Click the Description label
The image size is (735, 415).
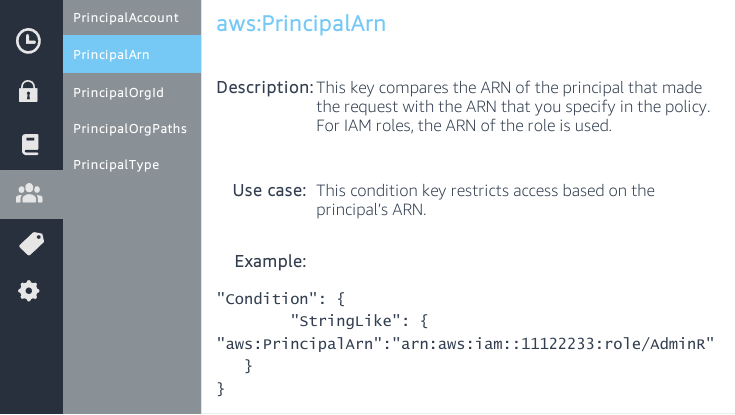[265, 87]
